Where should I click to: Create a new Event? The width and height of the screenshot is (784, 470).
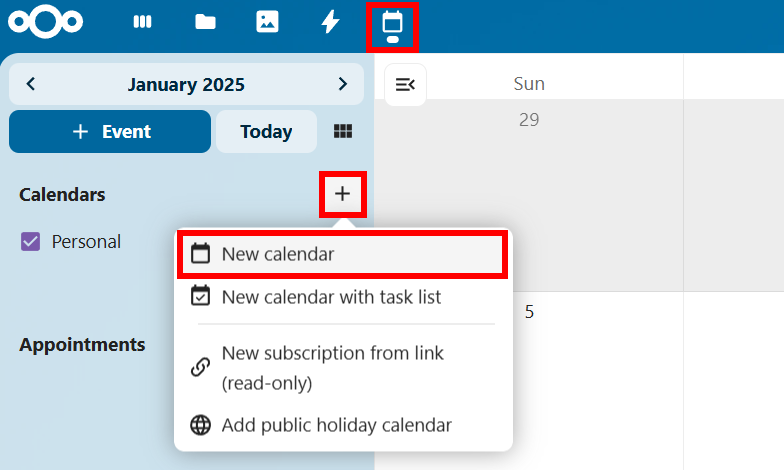110,132
